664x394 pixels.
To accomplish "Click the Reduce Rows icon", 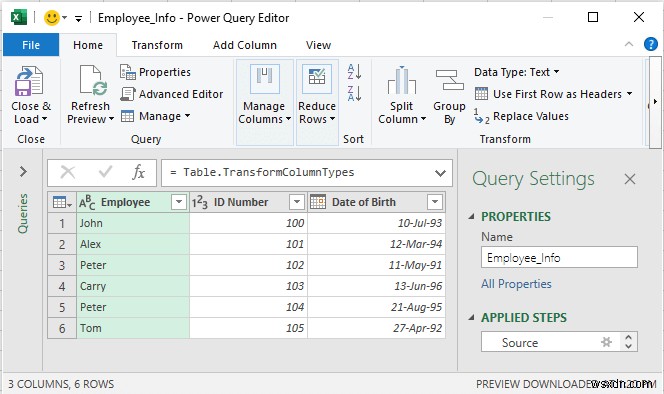I will coord(317,78).
